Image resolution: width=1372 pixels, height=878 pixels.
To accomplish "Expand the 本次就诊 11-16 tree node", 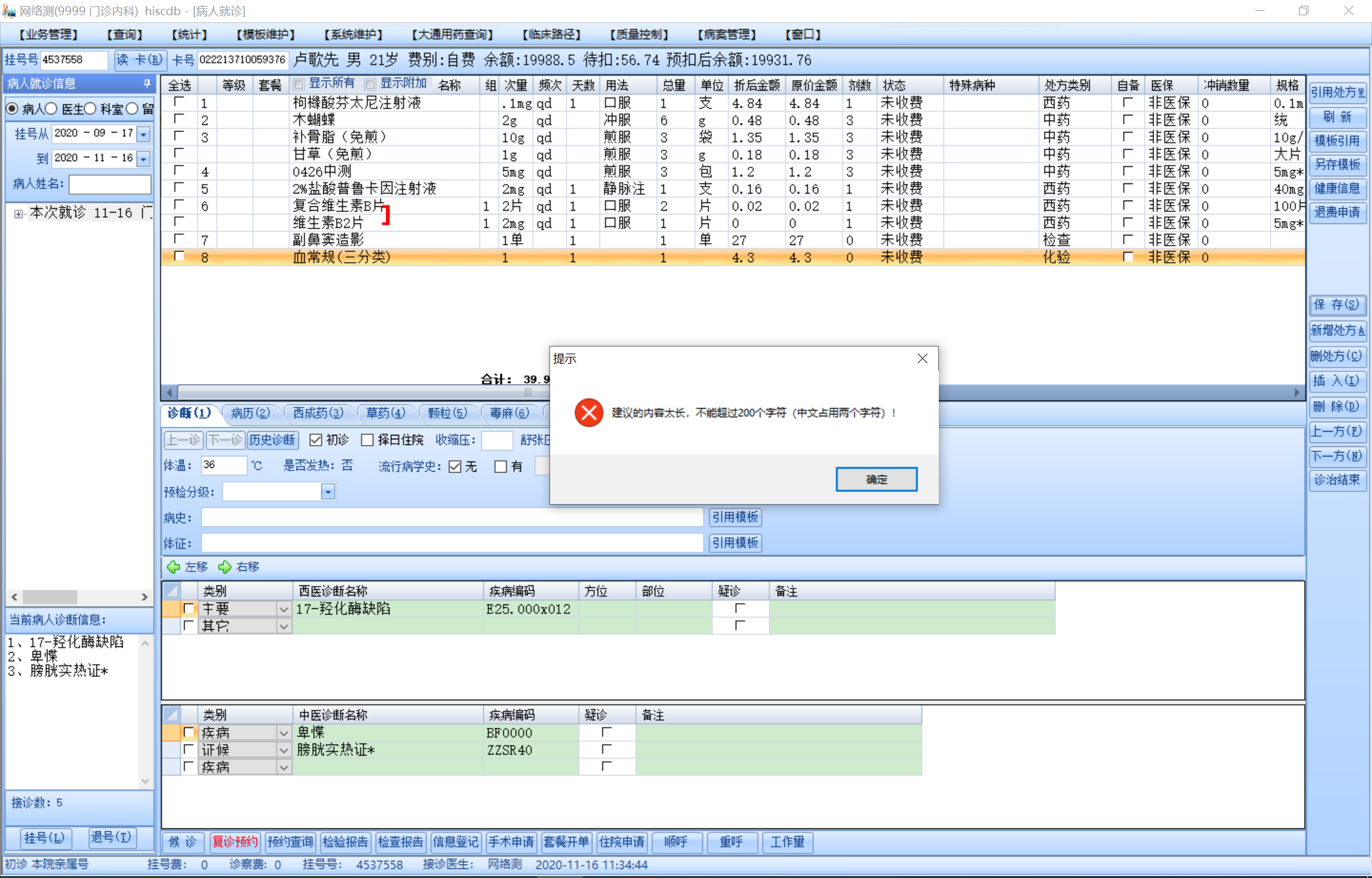I will (19, 214).
